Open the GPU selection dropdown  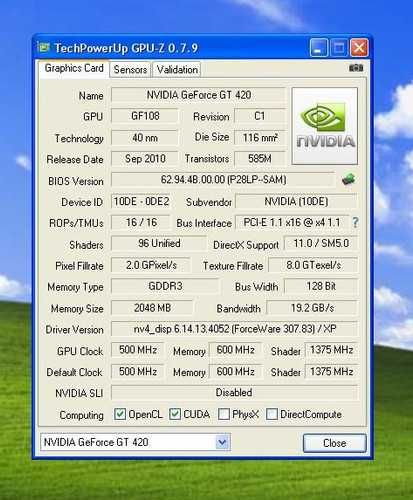pyautogui.click(x=222, y=443)
